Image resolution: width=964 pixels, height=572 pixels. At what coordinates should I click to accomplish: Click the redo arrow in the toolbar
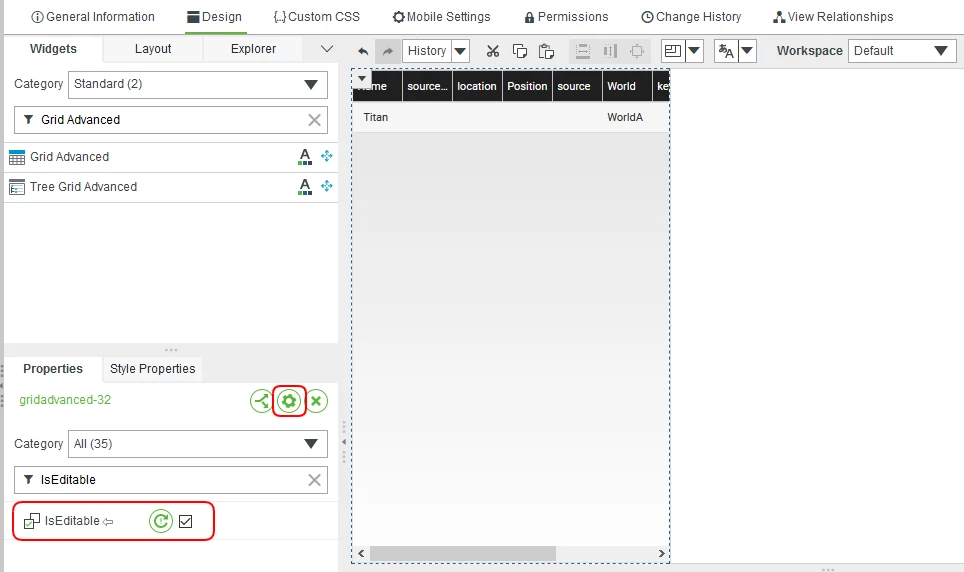coord(387,51)
